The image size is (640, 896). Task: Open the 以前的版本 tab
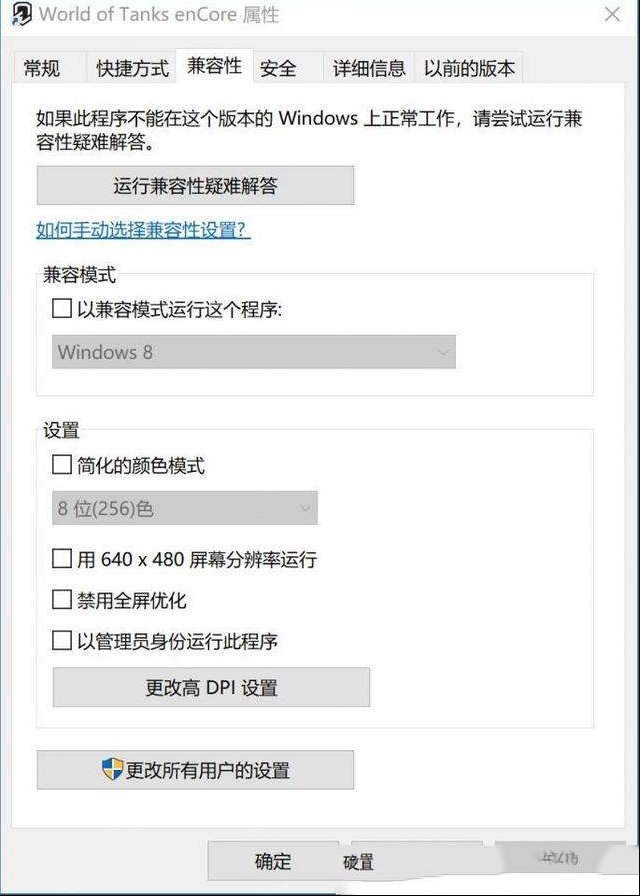469,68
